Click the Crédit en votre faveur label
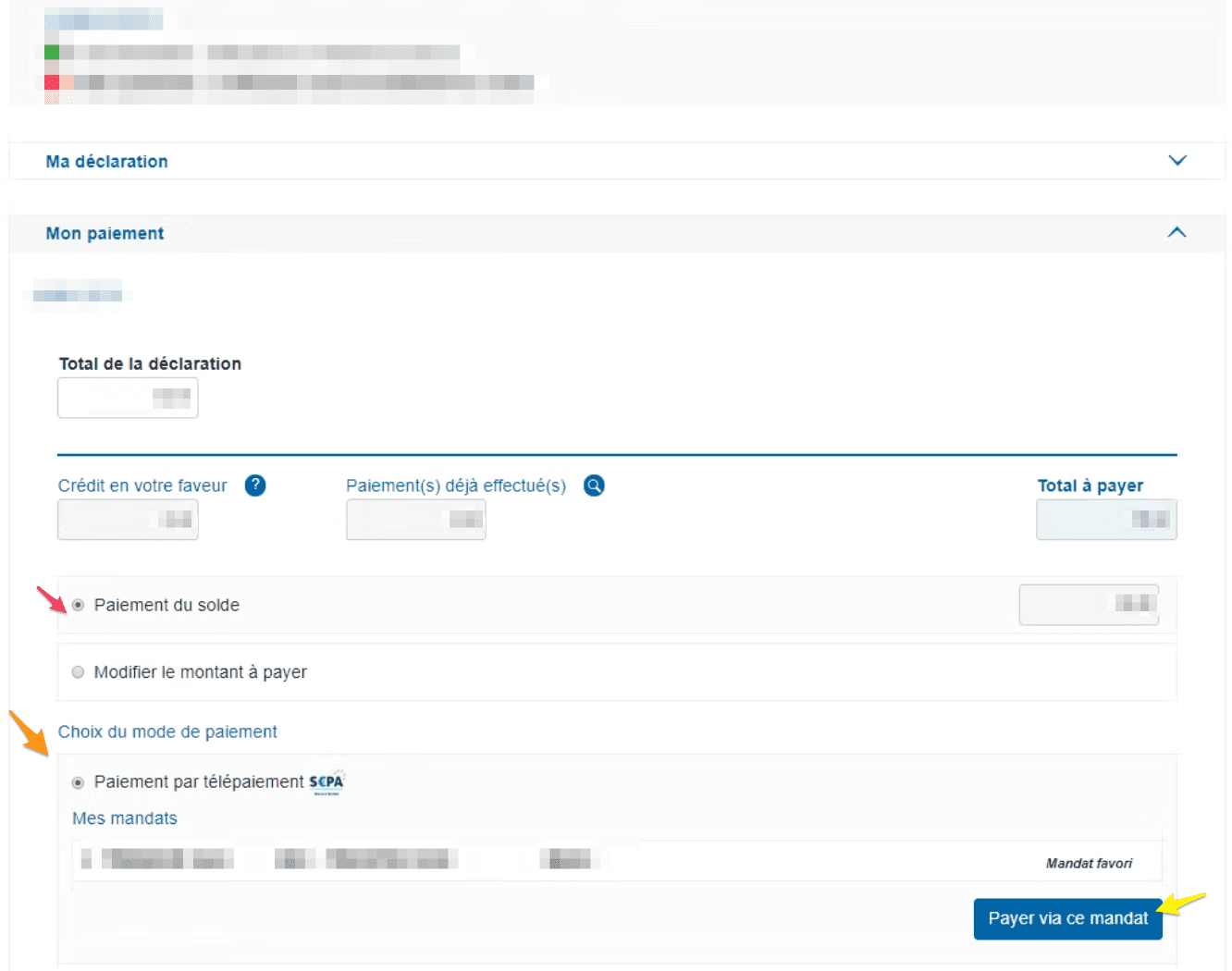The width and height of the screenshot is (1232, 971). click(x=142, y=486)
